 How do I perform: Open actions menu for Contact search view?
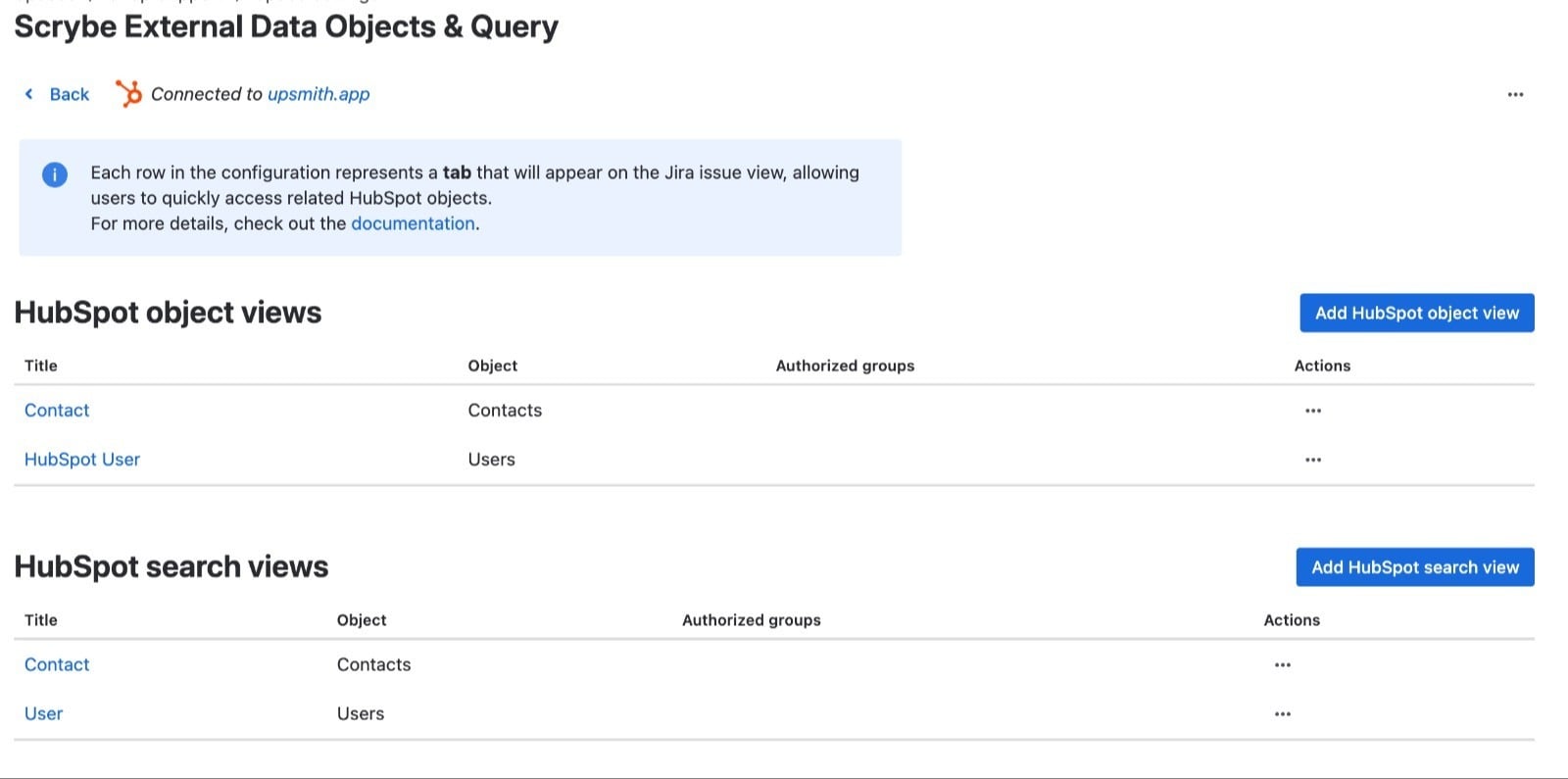click(x=1283, y=664)
